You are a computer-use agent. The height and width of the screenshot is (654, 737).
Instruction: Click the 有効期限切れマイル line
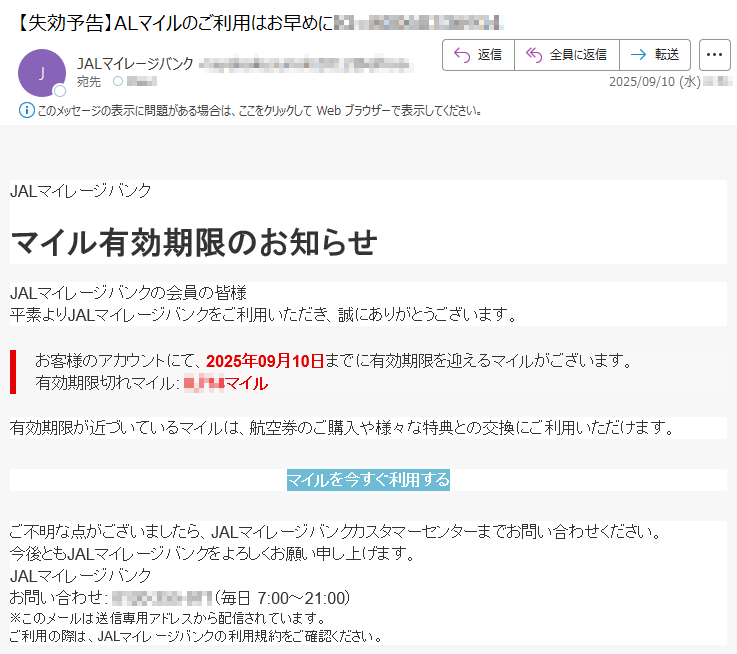point(151,383)
